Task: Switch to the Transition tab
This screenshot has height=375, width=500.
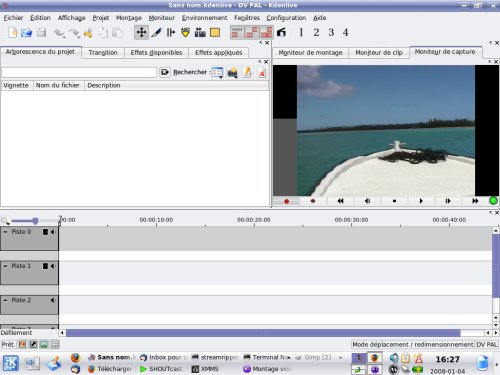Action: tap(103, 53)
